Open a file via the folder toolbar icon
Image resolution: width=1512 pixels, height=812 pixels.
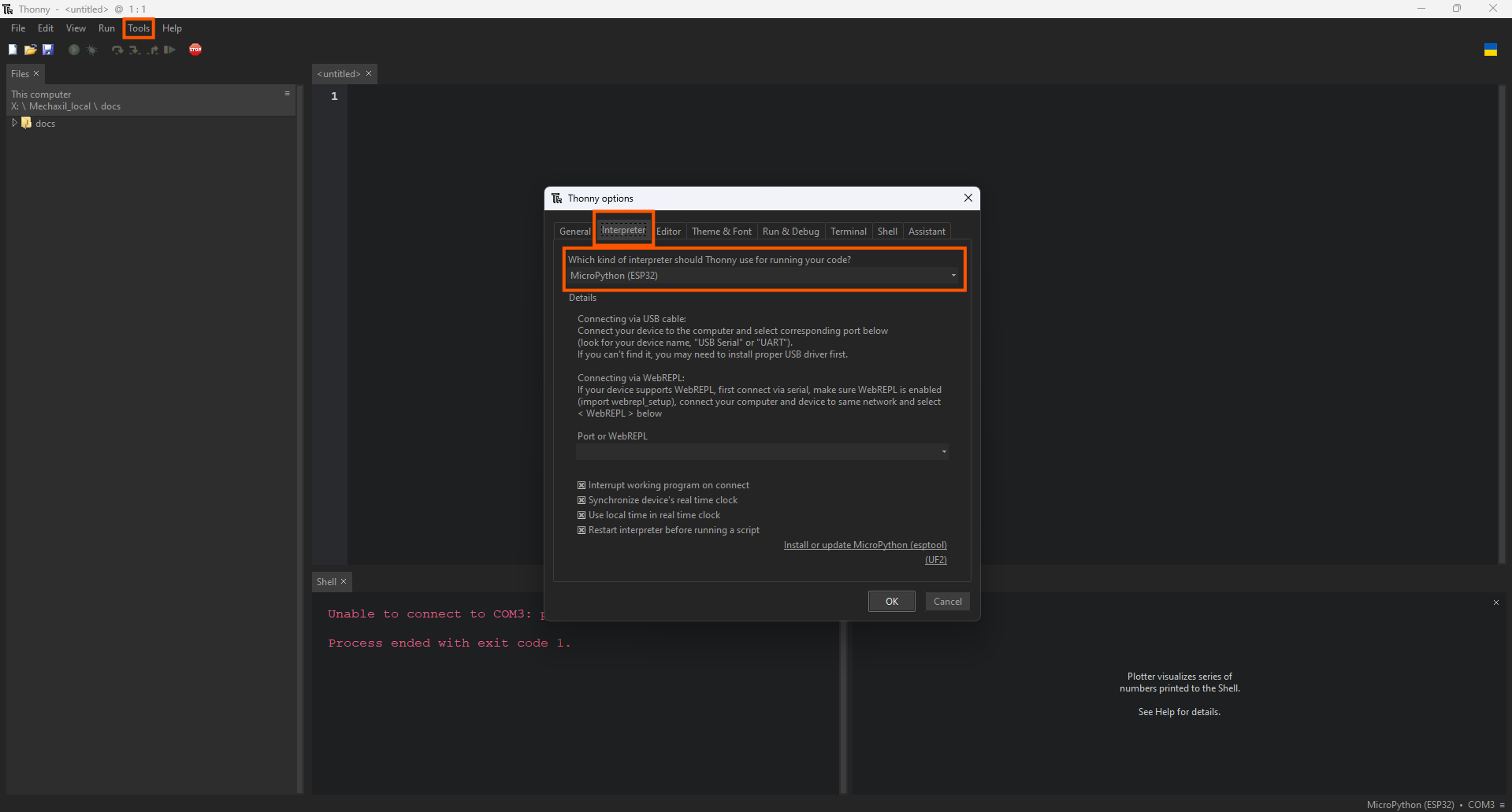(x=30, y=50)
